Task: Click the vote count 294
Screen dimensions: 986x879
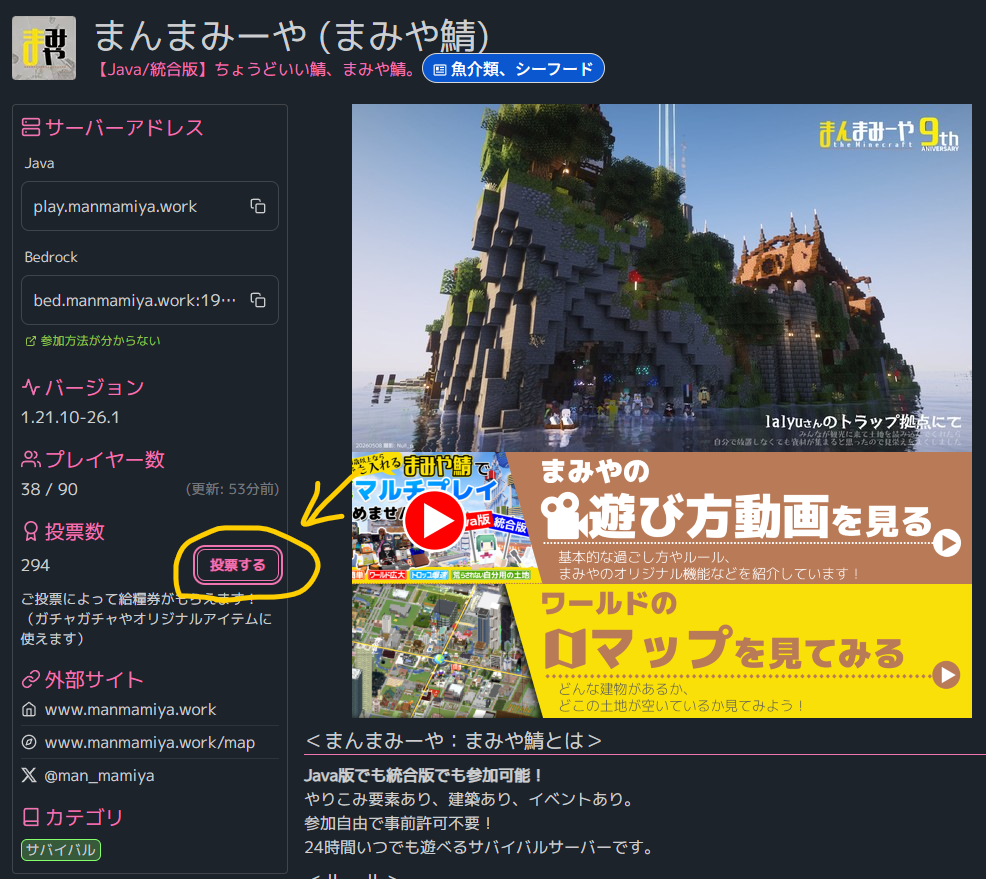Action: click(x=35, y=565)
